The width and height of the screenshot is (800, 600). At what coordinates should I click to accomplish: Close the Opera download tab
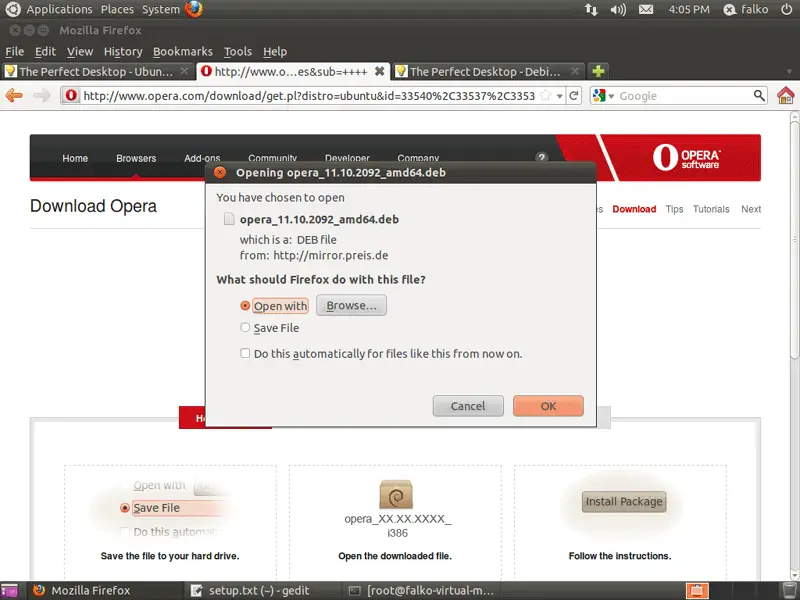(380, 71)
